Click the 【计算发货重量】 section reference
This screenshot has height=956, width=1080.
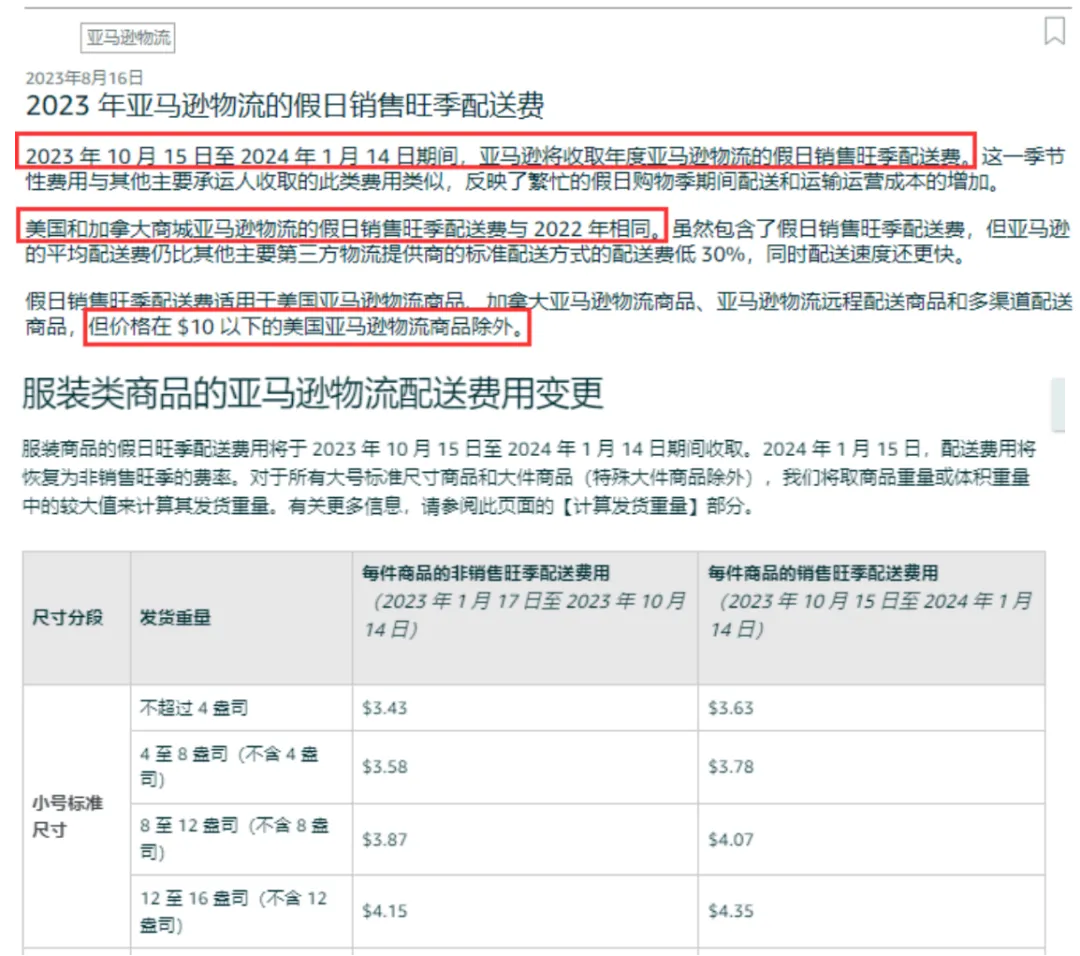click(630, 506)
